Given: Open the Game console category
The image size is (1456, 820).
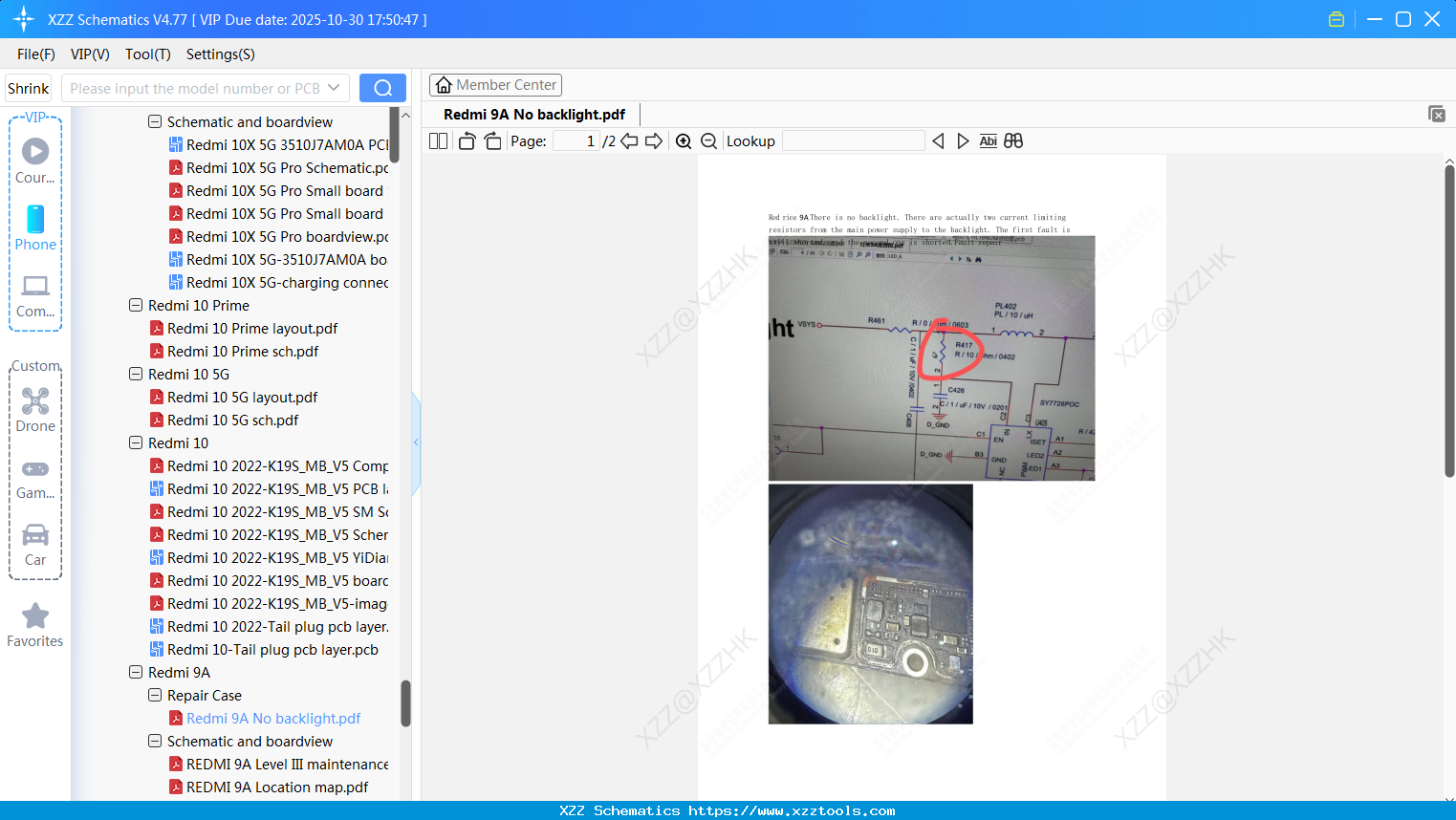Looking at the screenshot, I should pyautogui.click(x=35, y=478).
